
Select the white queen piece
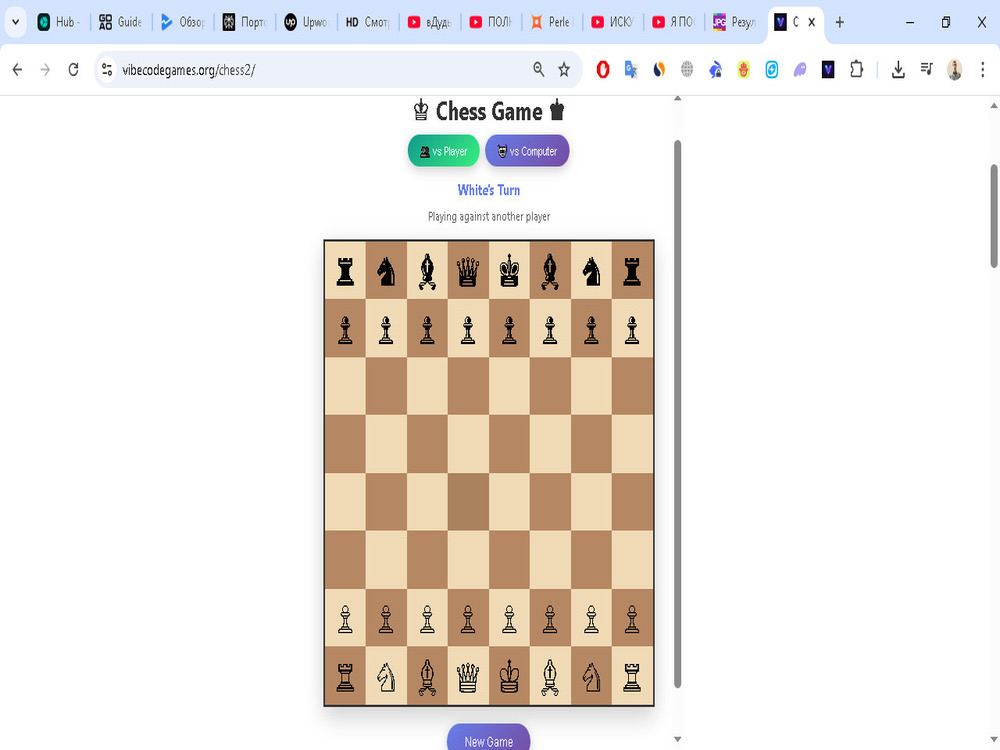pyautogui.click(x=468, y=677)
